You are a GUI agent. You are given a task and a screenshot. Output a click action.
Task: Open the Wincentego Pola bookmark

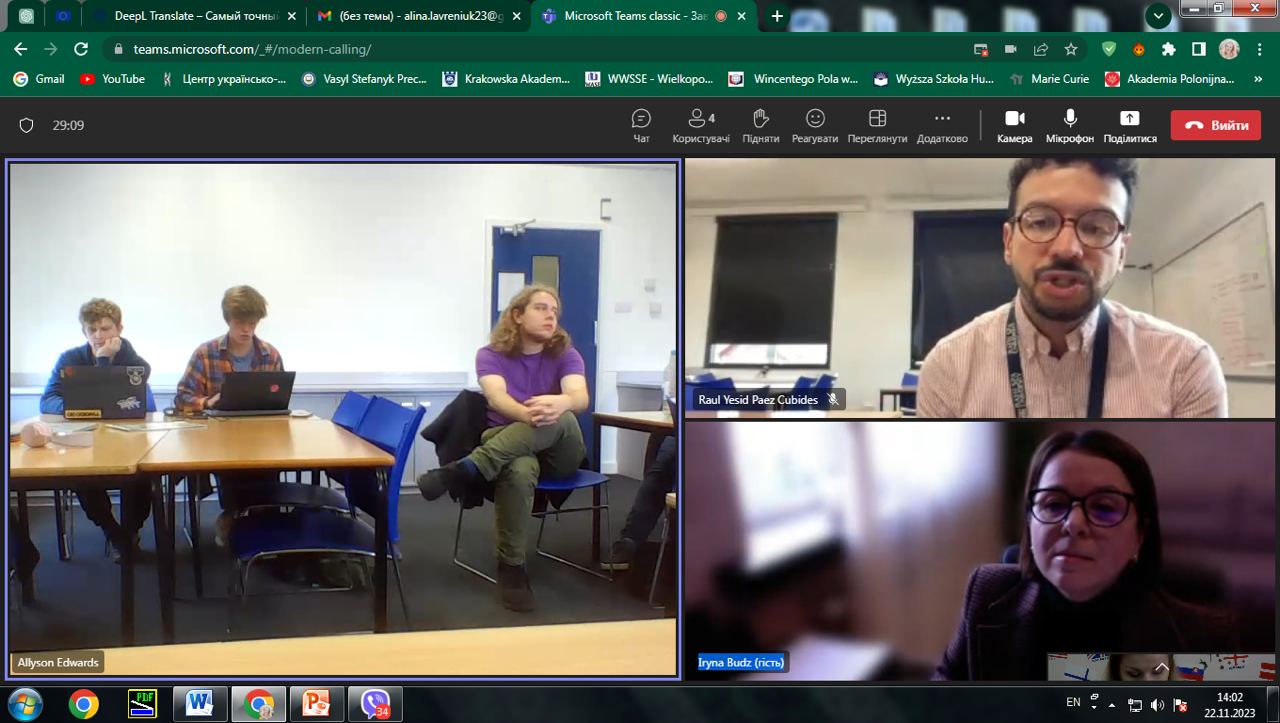click(x=793, y=79)
